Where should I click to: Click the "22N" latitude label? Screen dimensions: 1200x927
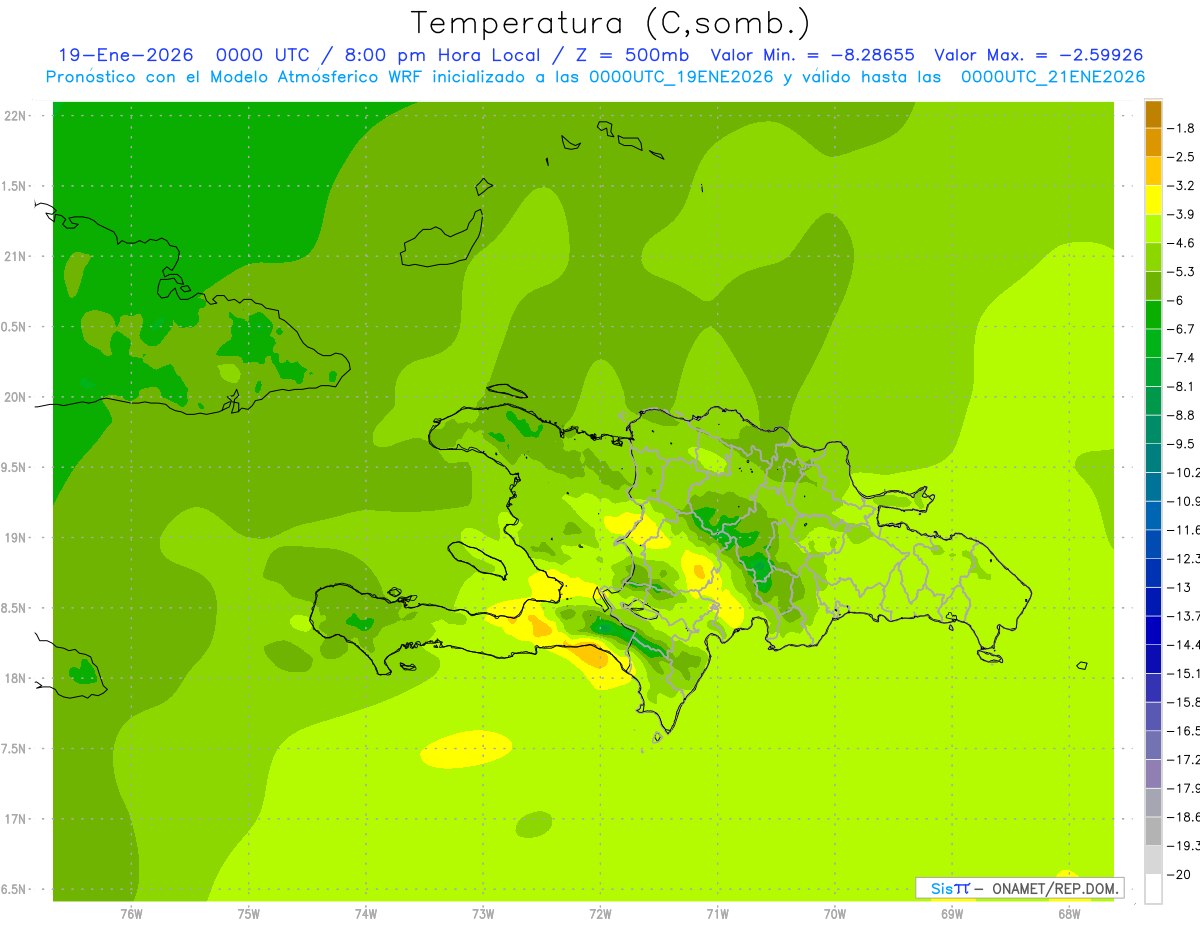(x=16, y=116)
